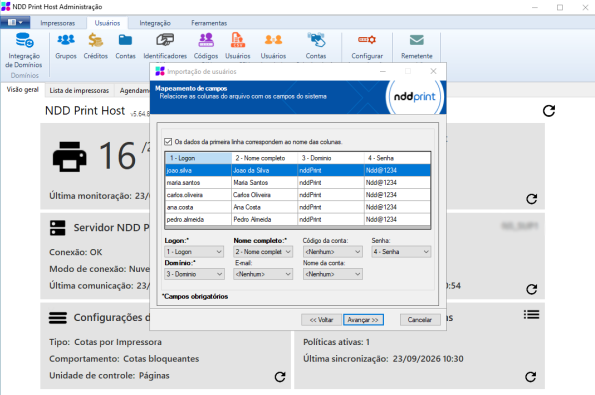Click the nddprint logo in dialog header
The width and height of the screenshot is (595, 395).
(x=415, y=97)
